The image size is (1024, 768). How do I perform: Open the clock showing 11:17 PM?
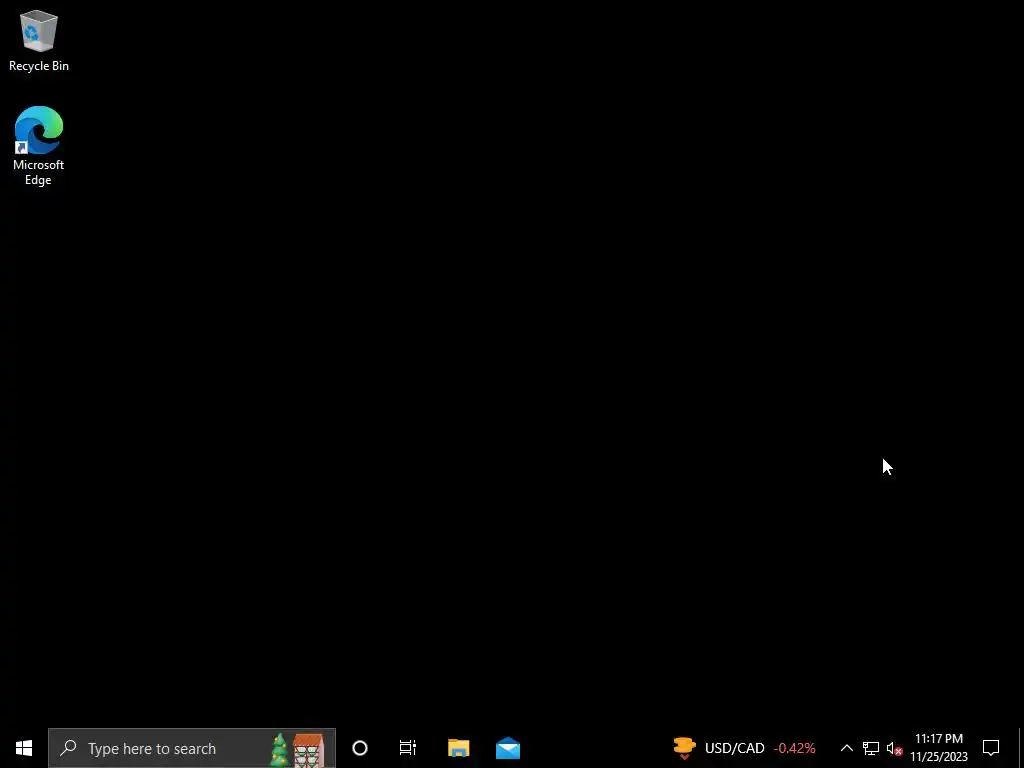pos(938,748)
